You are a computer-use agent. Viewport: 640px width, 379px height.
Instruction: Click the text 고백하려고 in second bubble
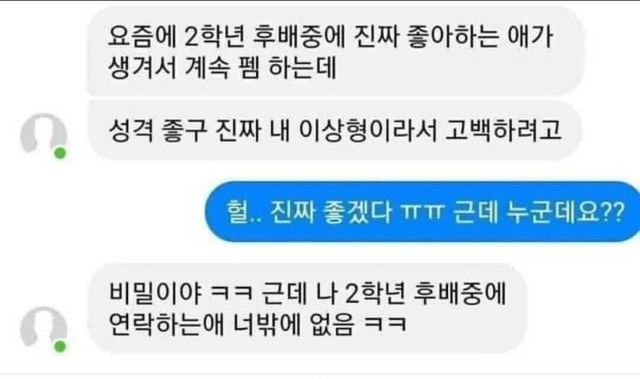pyautogui.click(x=503, y=131)
